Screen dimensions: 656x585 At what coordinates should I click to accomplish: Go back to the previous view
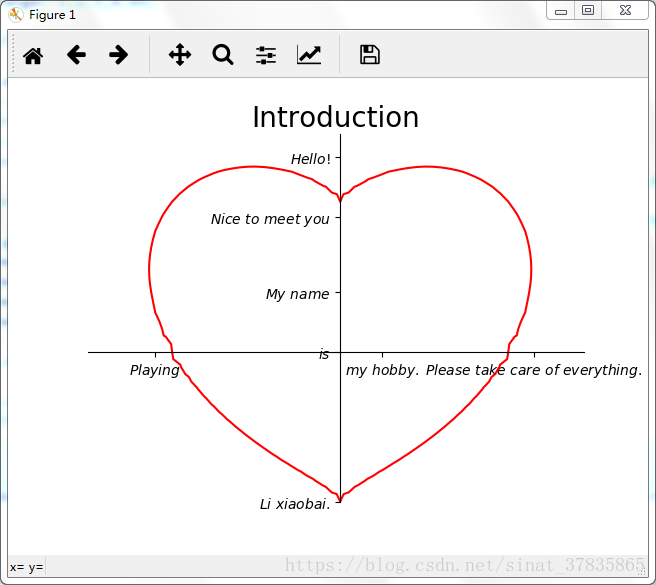pyautogui.click(x=76, y=55)
